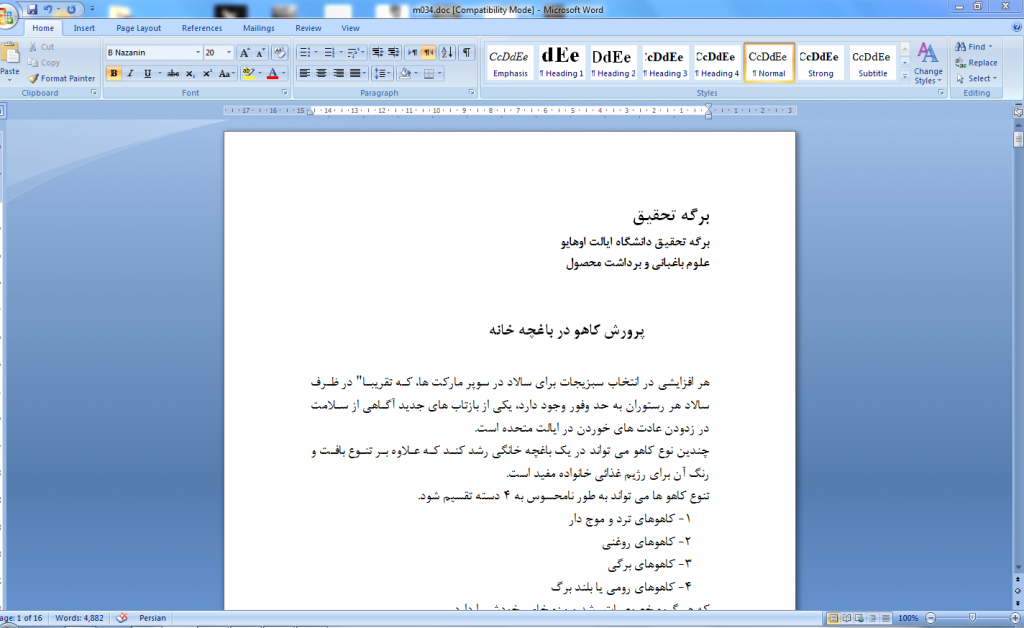Apply the Heading 1 style
The height and width of the screenshot is (628, 1024).
[561, 62]
